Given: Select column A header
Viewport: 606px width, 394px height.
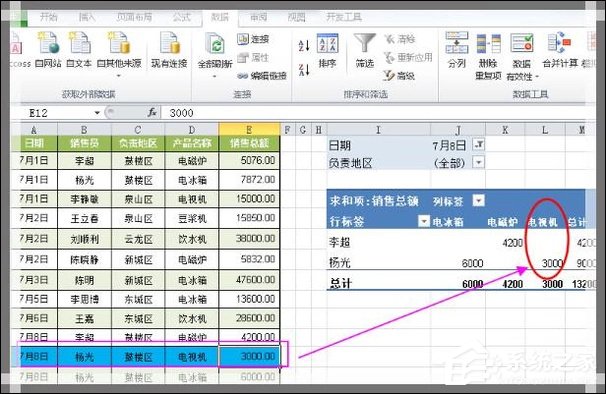Looking at the screenshot, I should coord(34,130).
